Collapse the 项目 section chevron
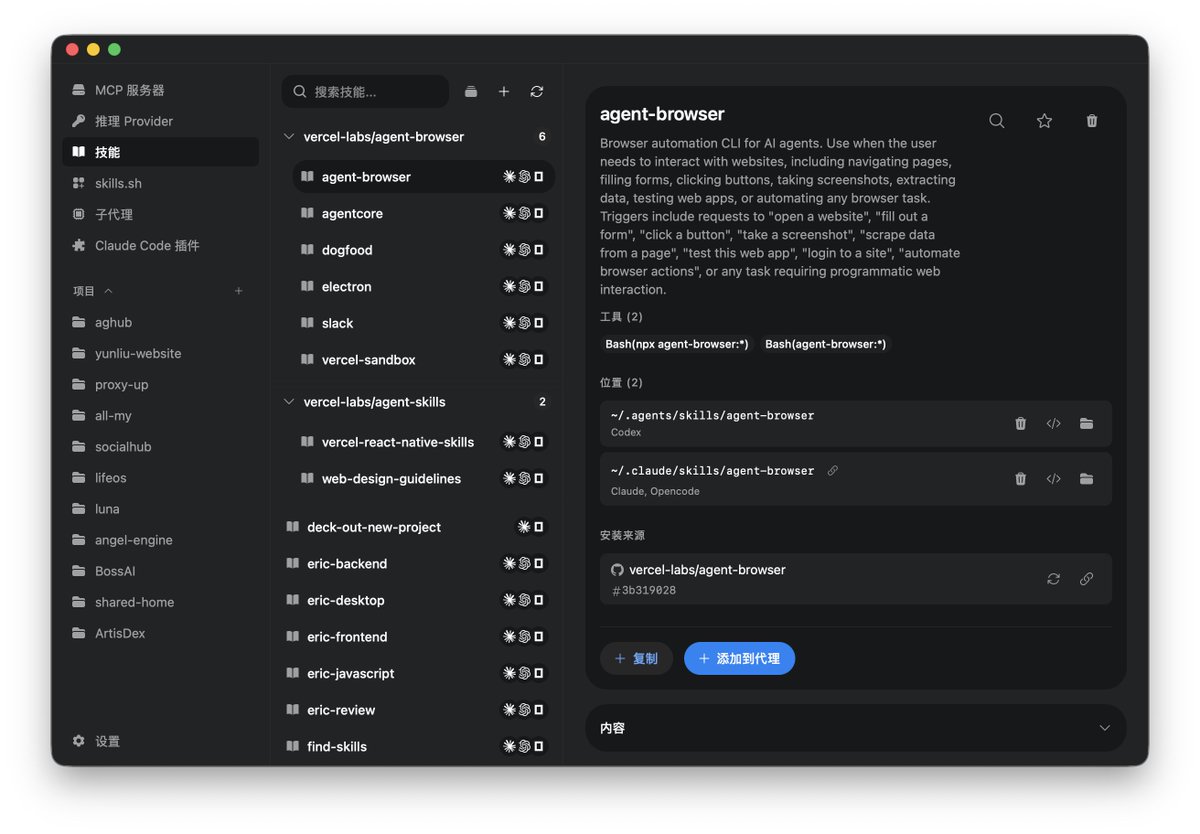The image size is (1200, 834). click(x=108, y=291)
